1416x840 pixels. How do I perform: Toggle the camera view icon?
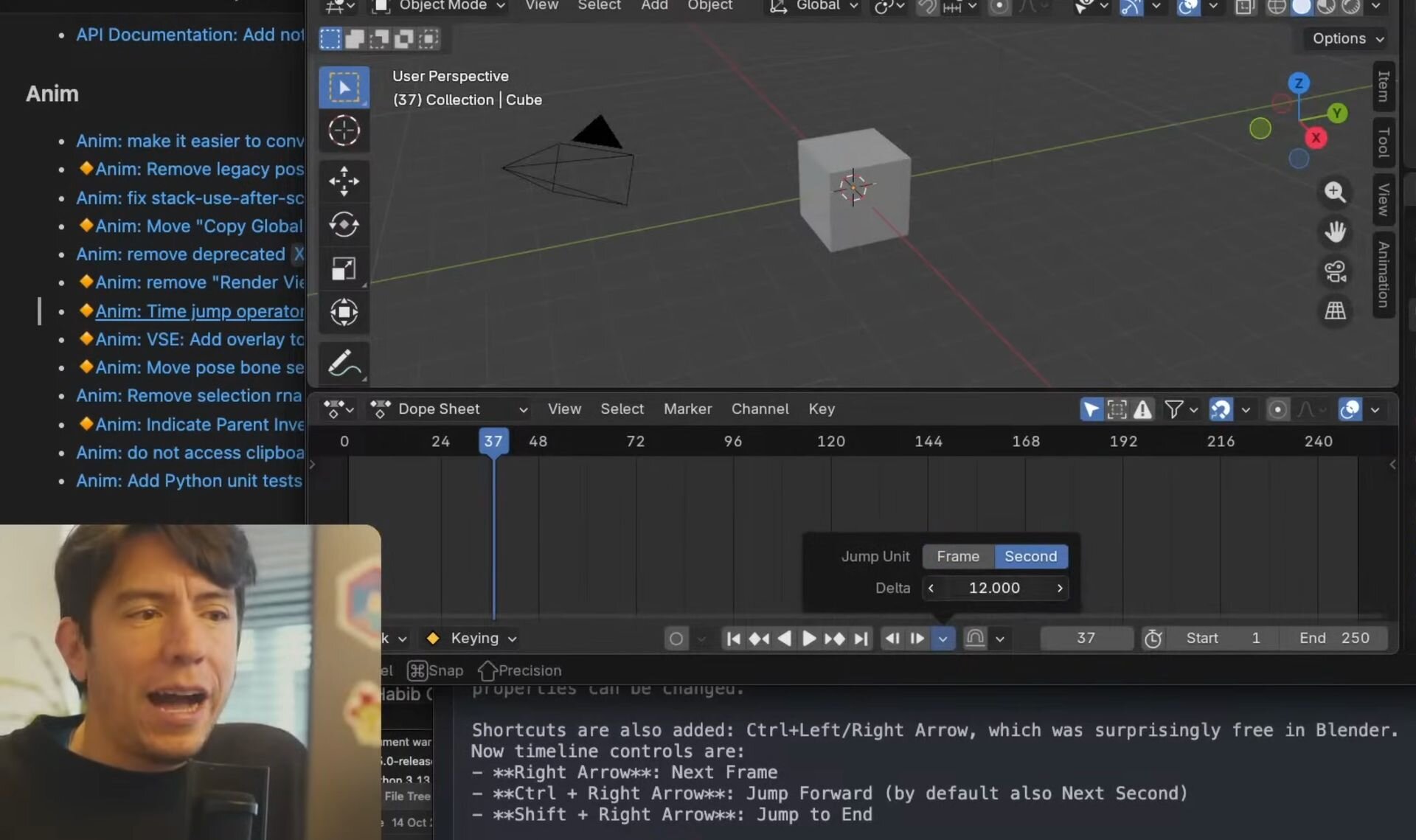click(1335, 271)
